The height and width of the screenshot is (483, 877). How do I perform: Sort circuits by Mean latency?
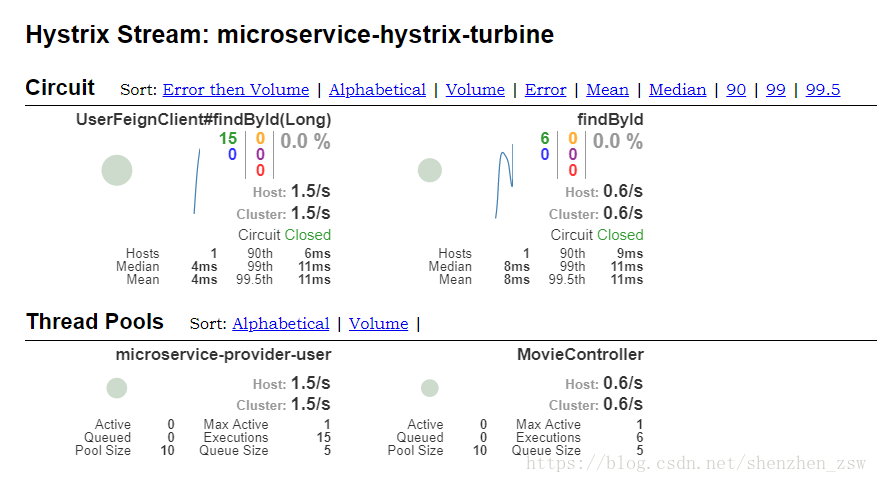[607, 89]
